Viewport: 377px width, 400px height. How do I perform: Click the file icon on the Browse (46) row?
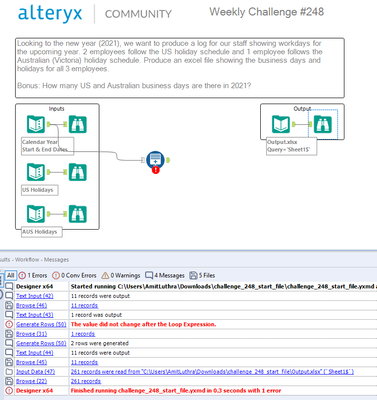[x=9, y=305]
